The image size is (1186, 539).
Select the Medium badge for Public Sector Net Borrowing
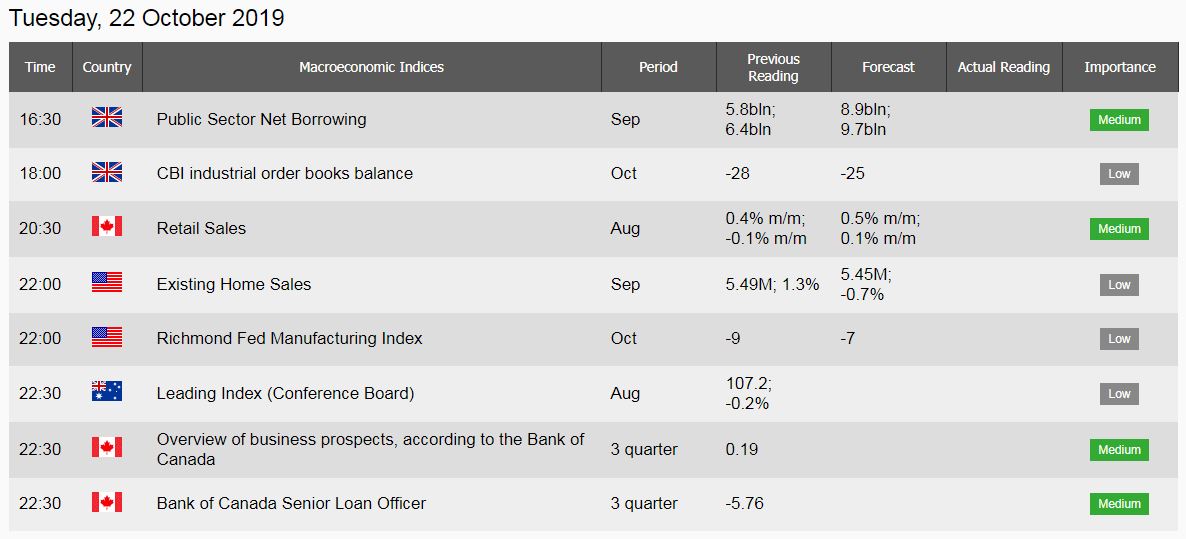click(1119, 119)
